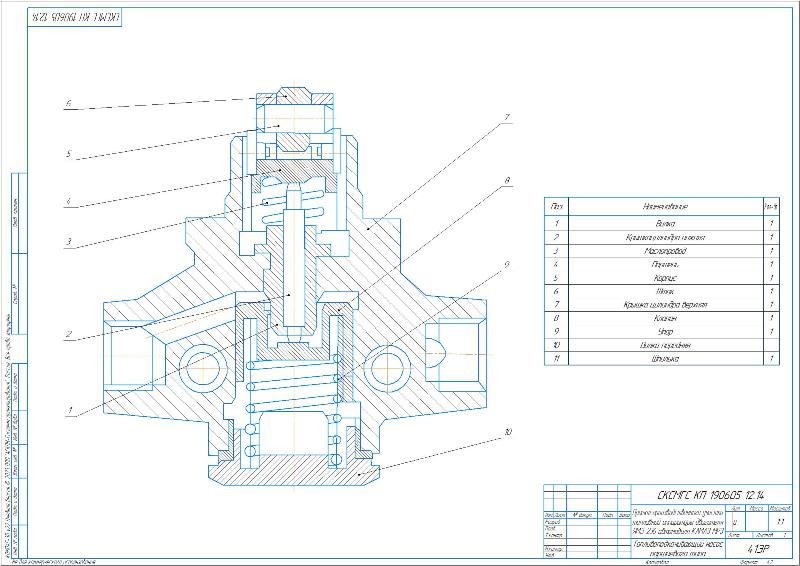Select callout number 10 on the drawing

click(x=507, y=432)
